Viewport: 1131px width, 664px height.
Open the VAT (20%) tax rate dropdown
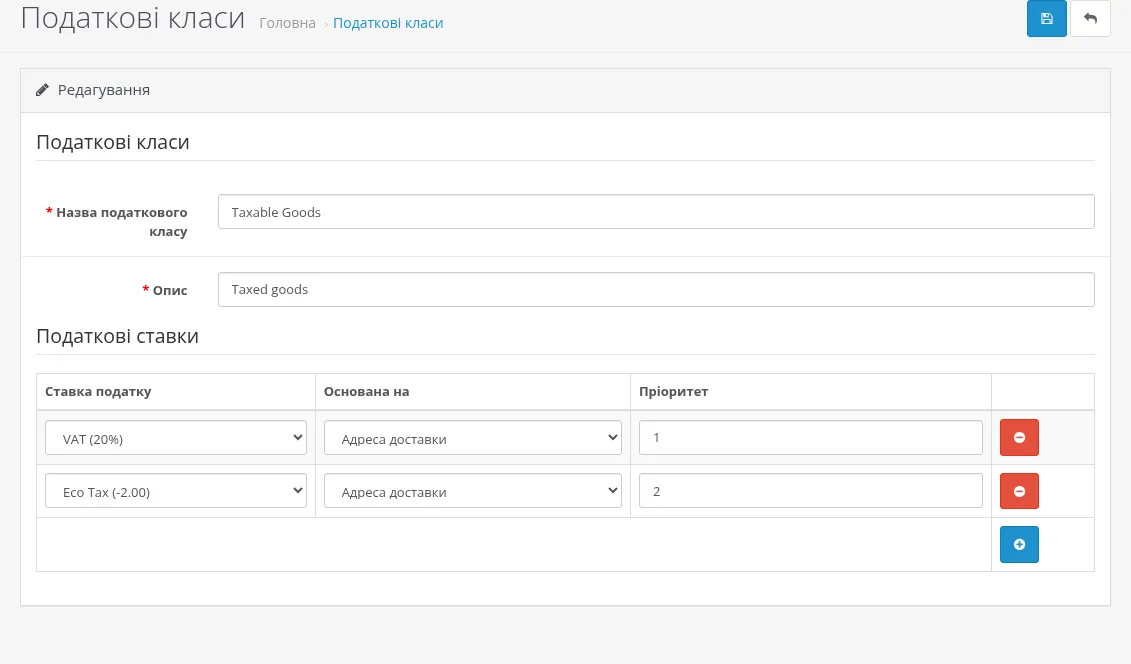(176, 438)
